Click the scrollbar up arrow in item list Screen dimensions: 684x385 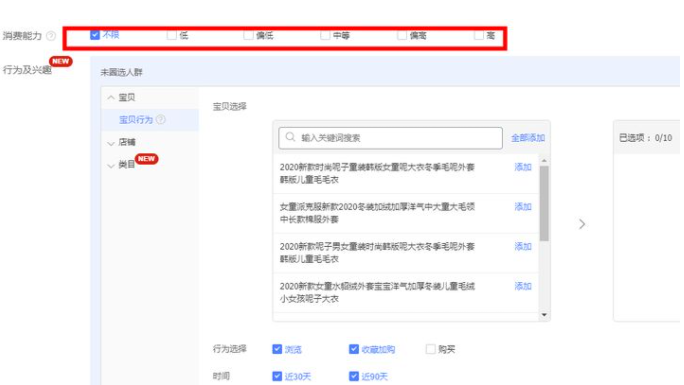point(544,161)
